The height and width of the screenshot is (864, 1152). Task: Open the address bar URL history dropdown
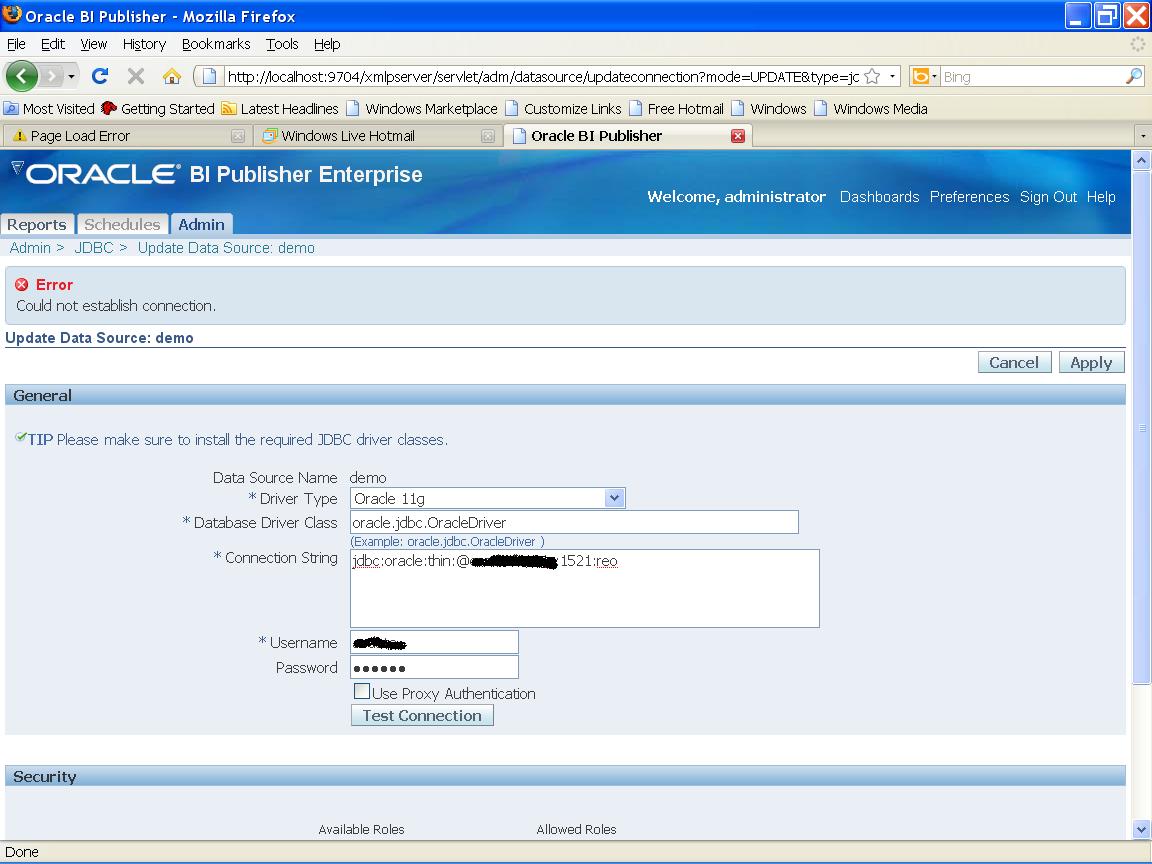893,76
